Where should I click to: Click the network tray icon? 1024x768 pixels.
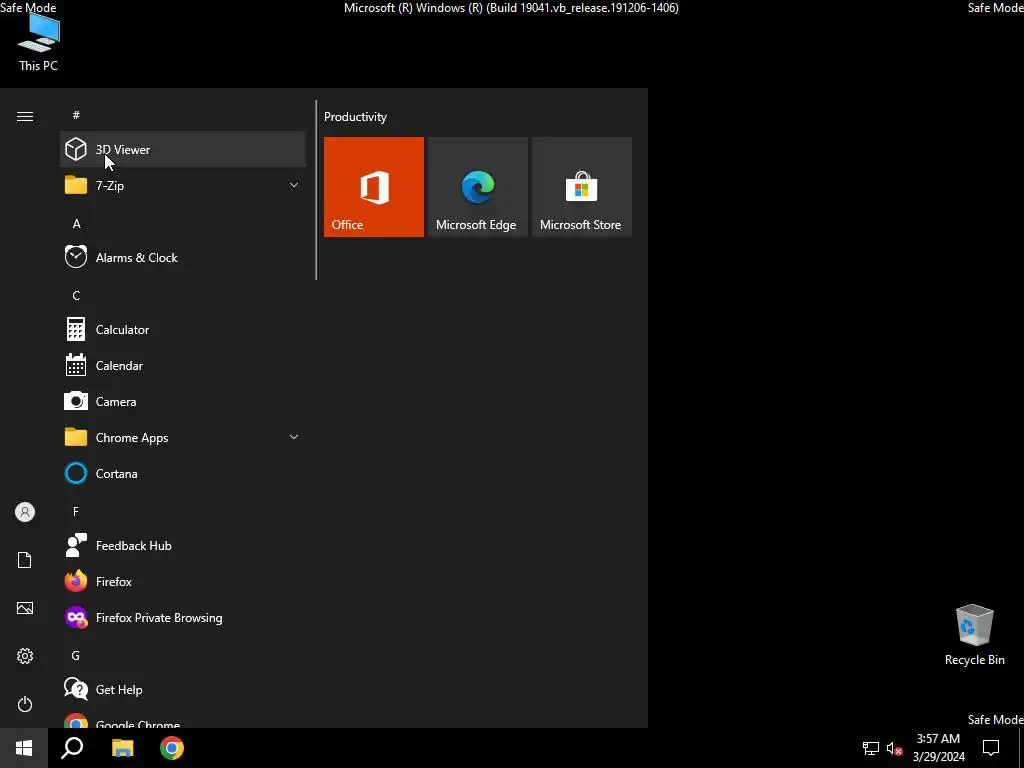[871, 748]
